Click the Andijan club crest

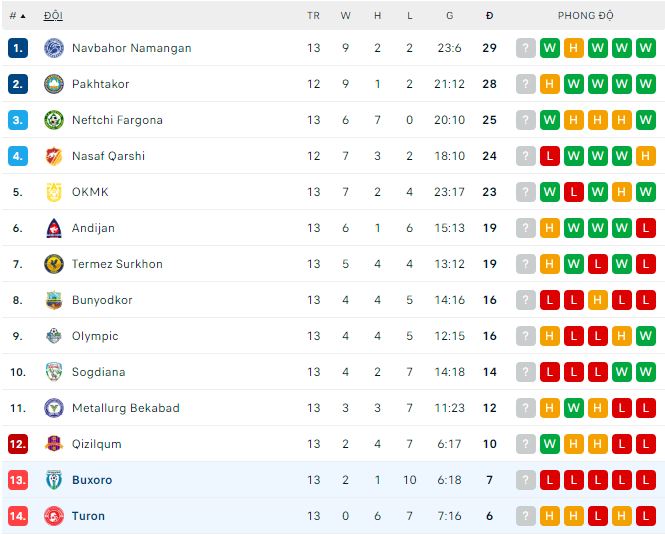click(54, 228)
